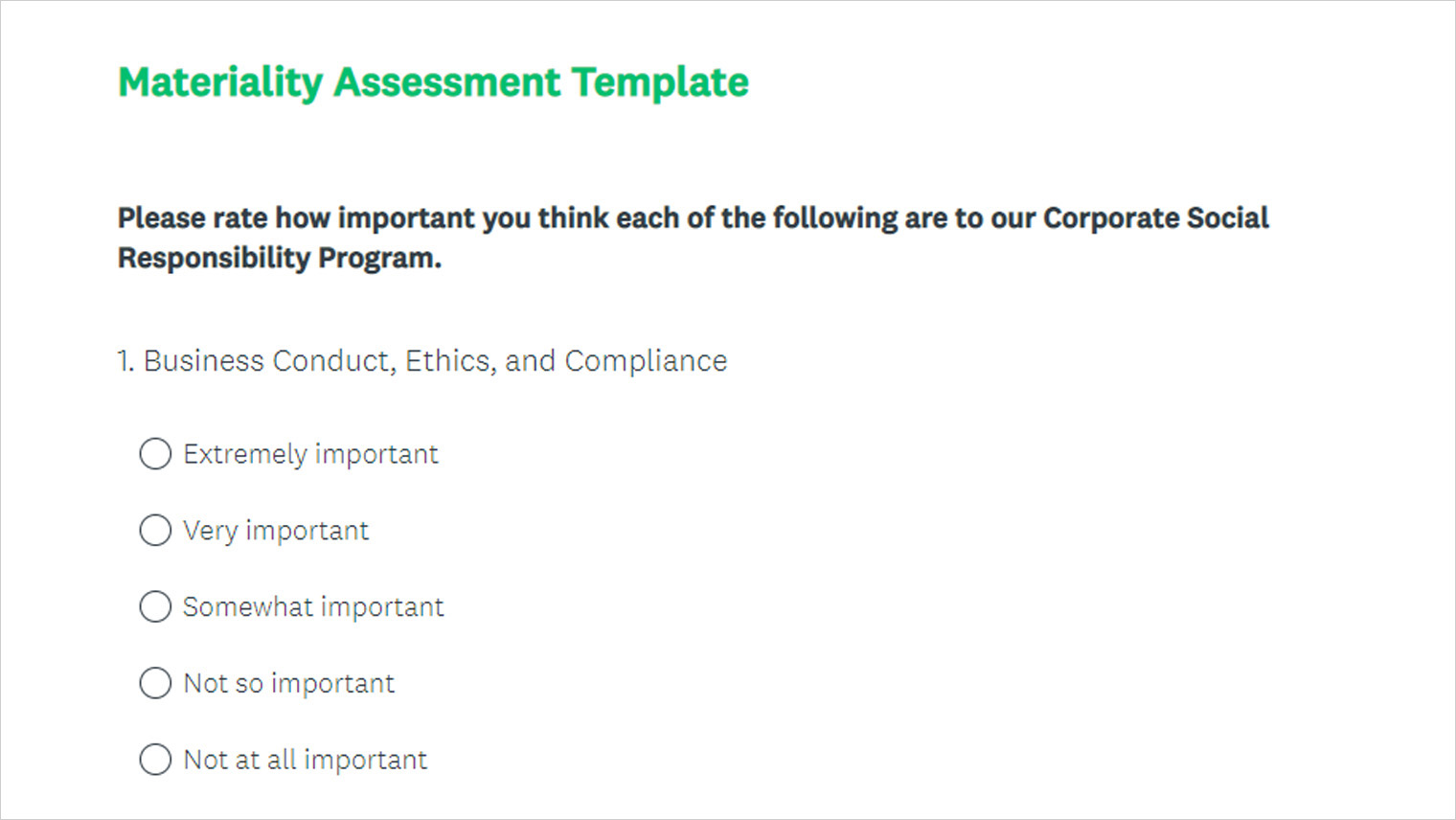The image size is (1456, 820).
Task: Select the "Extremely important" radio button circle
Action: (155, 453)
